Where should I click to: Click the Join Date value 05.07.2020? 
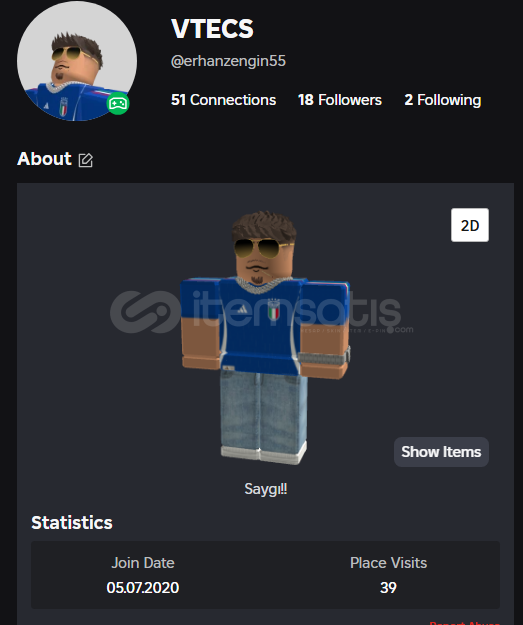143,588
